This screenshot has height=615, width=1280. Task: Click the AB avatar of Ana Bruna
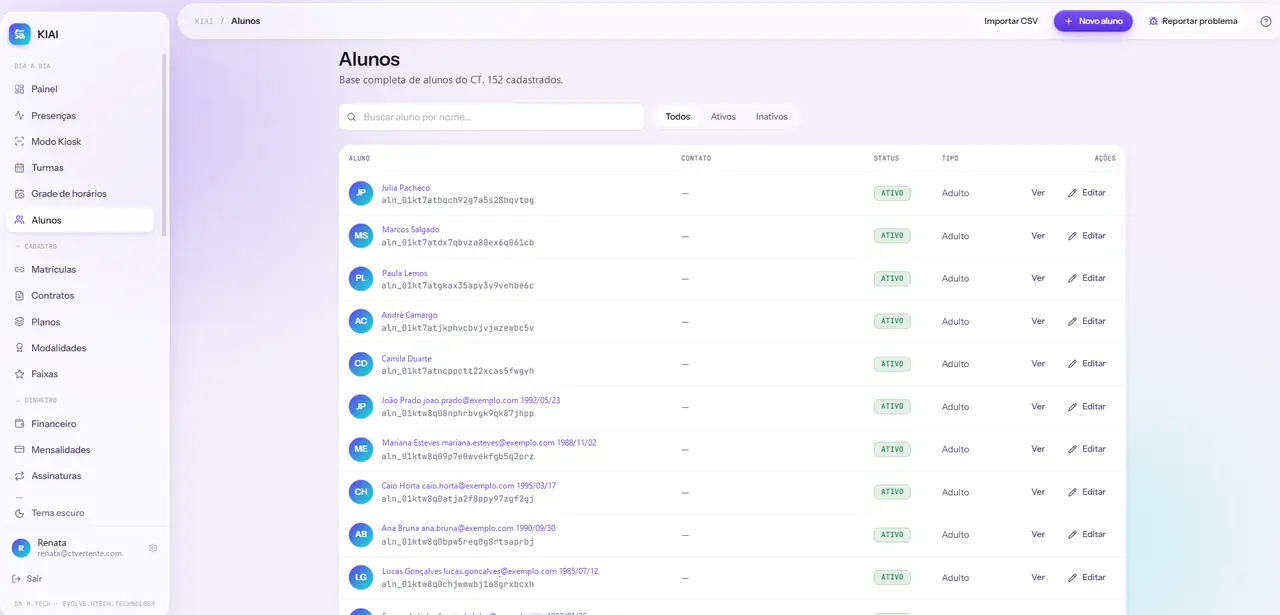(361, 535)
